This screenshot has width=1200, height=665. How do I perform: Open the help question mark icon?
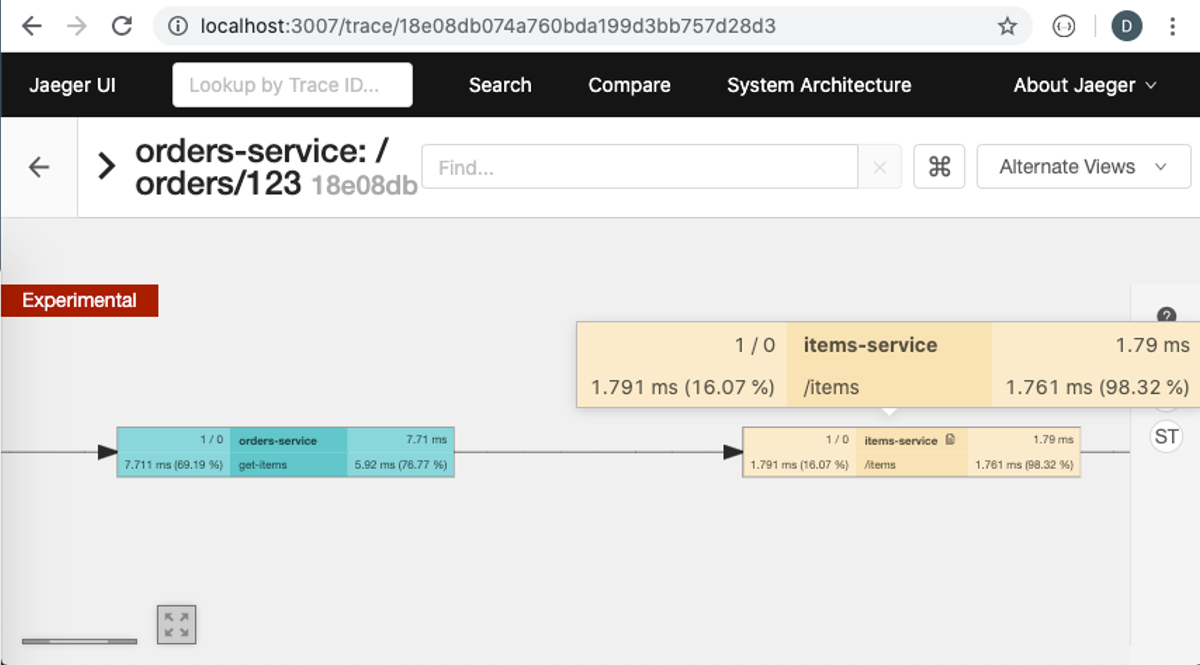click(x=1166, y=316)
